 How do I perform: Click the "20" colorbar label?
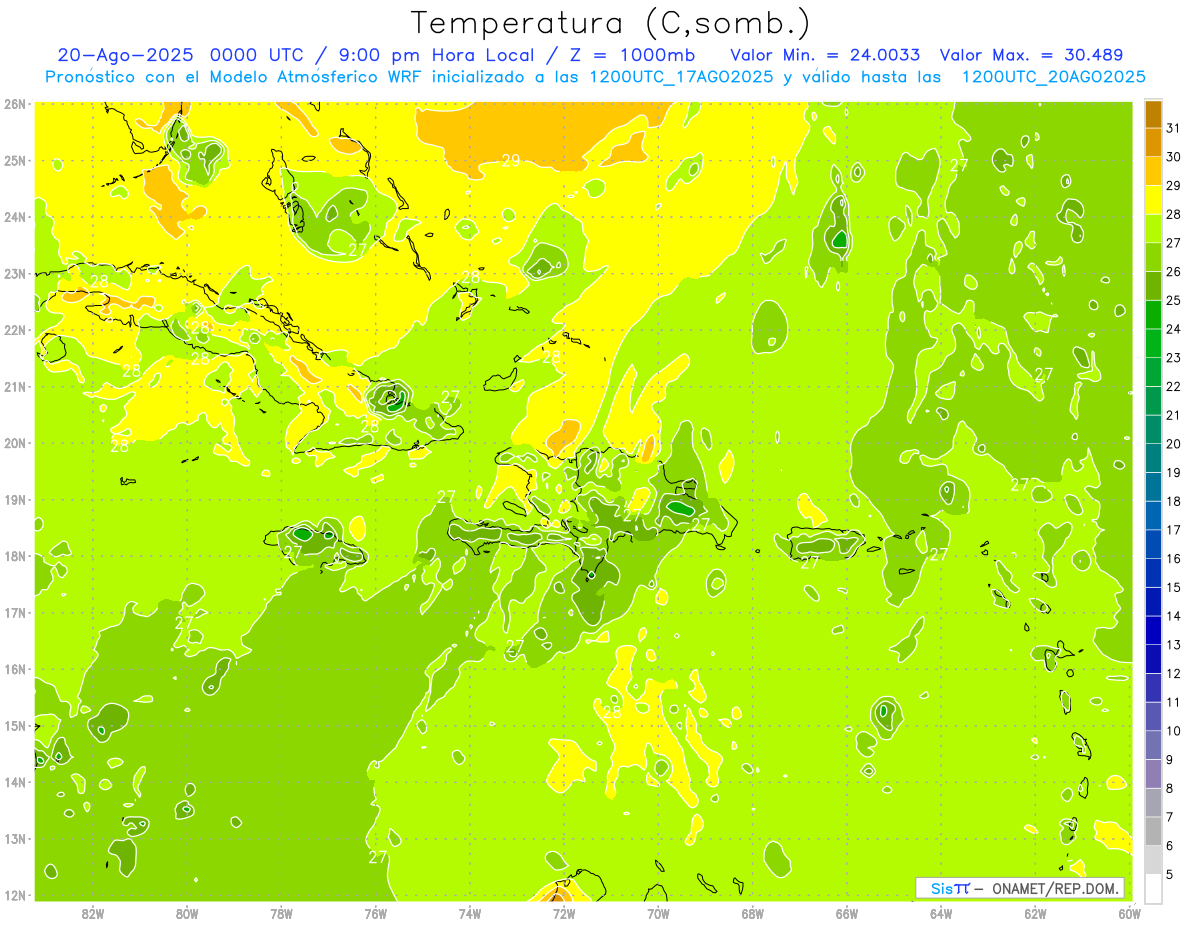tap(1174, 444)
